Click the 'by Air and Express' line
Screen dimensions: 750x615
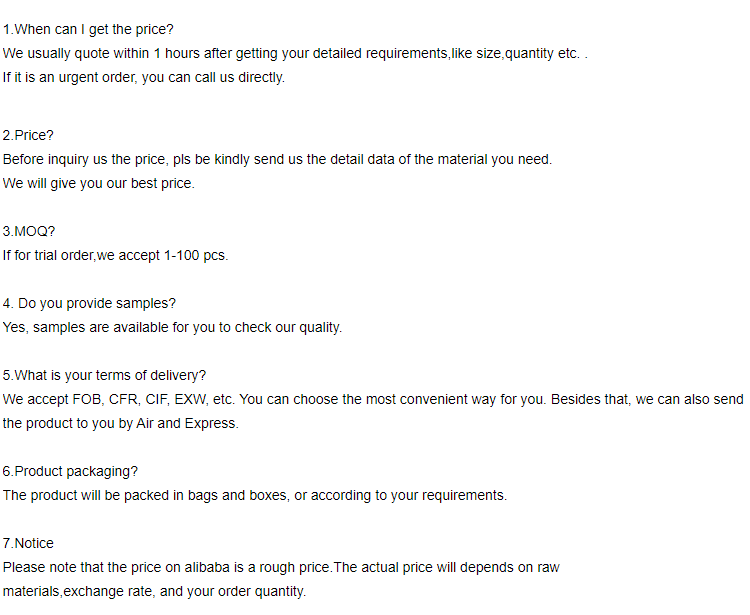(x=120, y=423)
